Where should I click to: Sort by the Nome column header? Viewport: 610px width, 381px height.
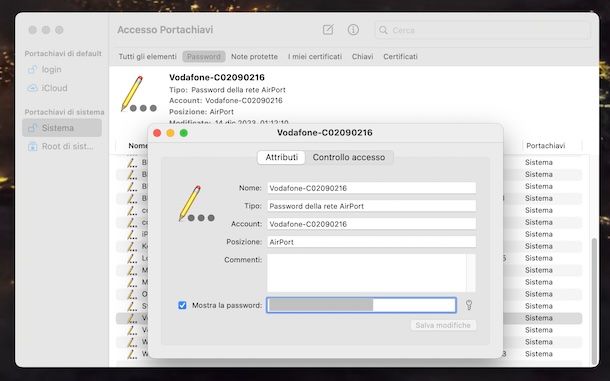click(137, 146)
